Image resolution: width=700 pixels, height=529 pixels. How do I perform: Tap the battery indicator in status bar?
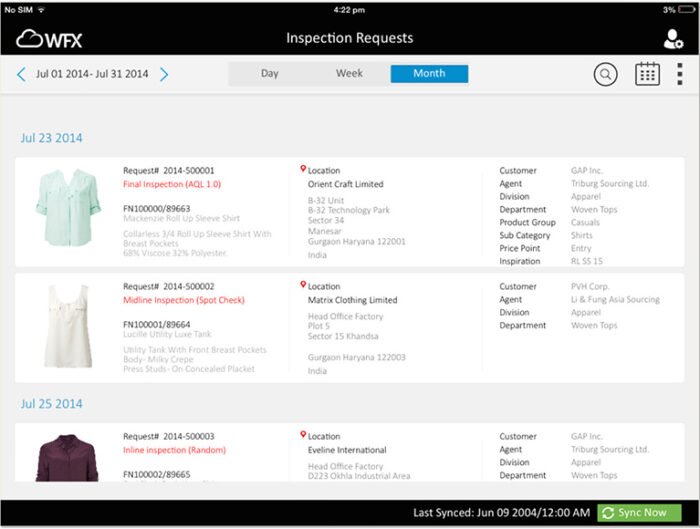click(687, 9)
